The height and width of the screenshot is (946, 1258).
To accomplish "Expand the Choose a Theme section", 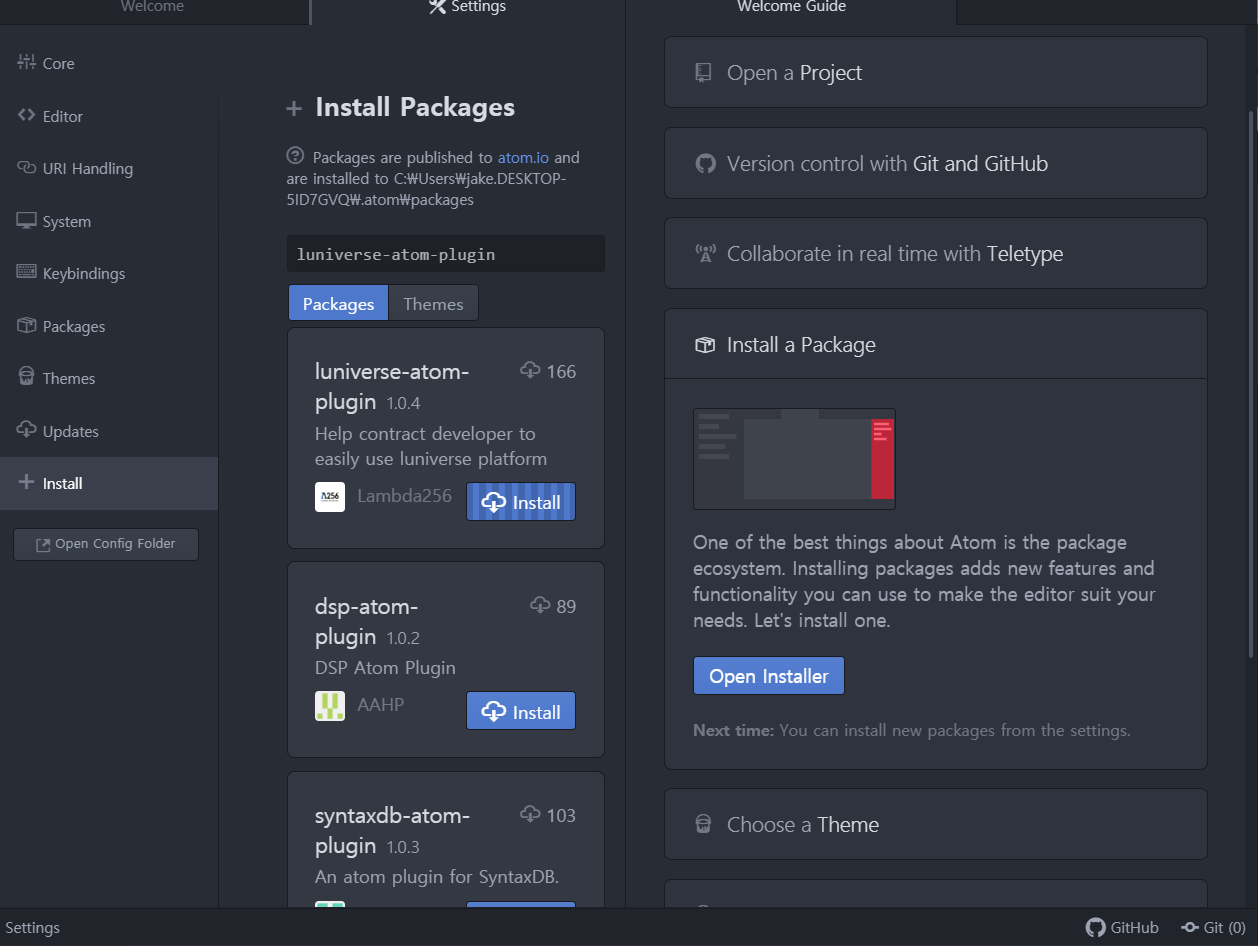I will click(935, 825).
